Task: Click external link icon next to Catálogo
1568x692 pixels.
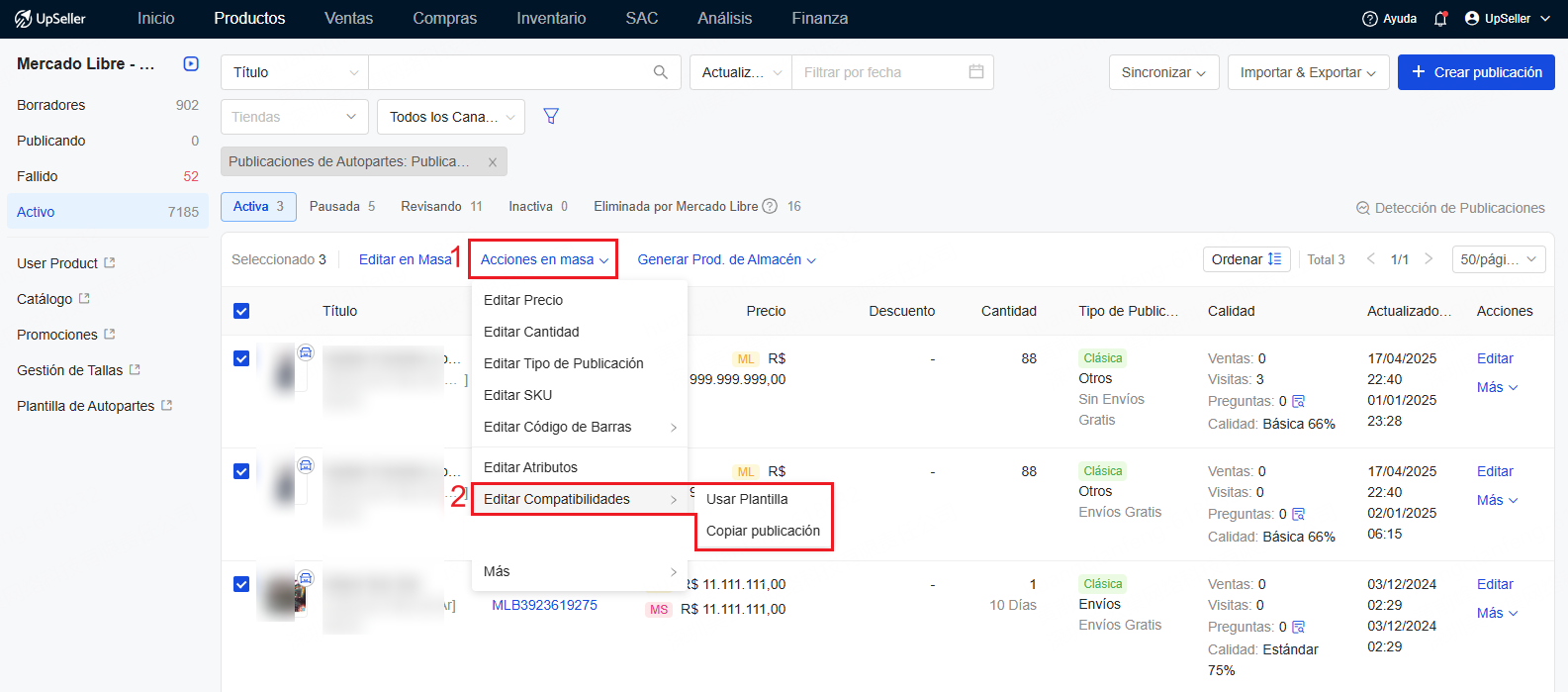Action: (84, 299)
